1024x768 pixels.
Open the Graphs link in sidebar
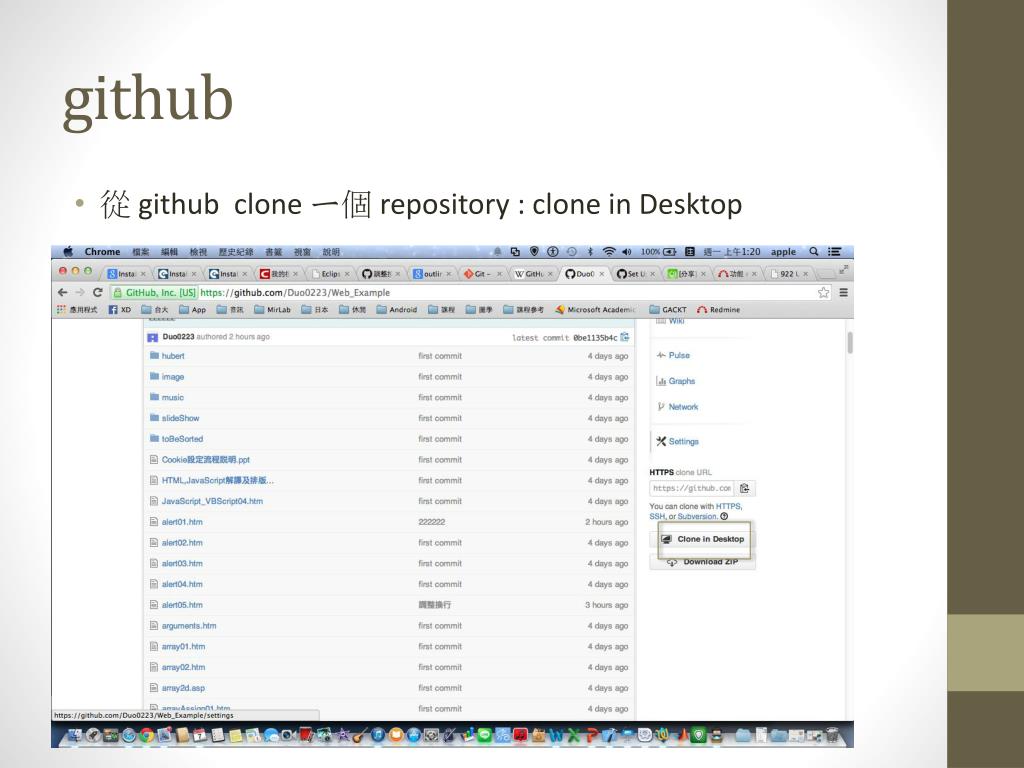[x=682, y=381]
